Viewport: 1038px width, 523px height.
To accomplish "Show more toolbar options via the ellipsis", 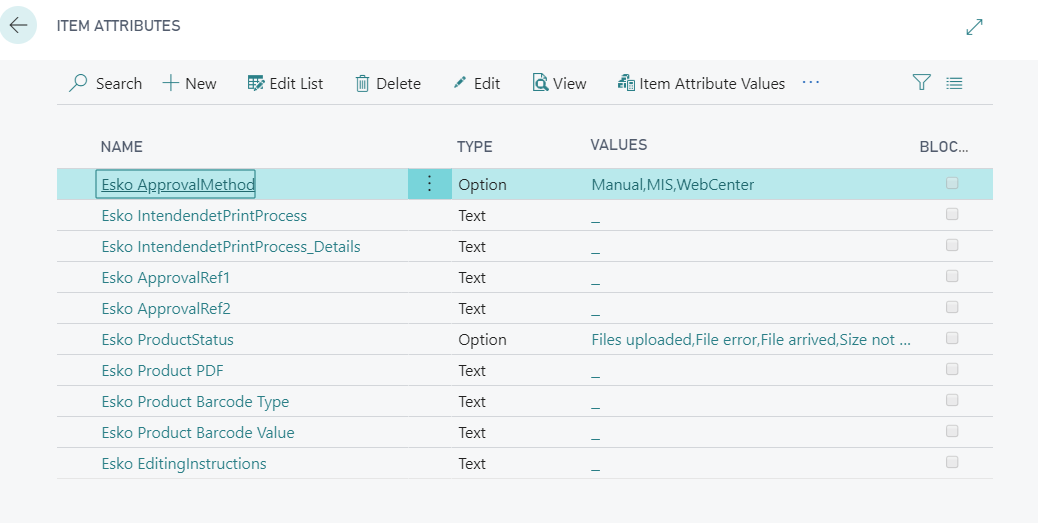I will pyautogui.click(x=811, y=82).
